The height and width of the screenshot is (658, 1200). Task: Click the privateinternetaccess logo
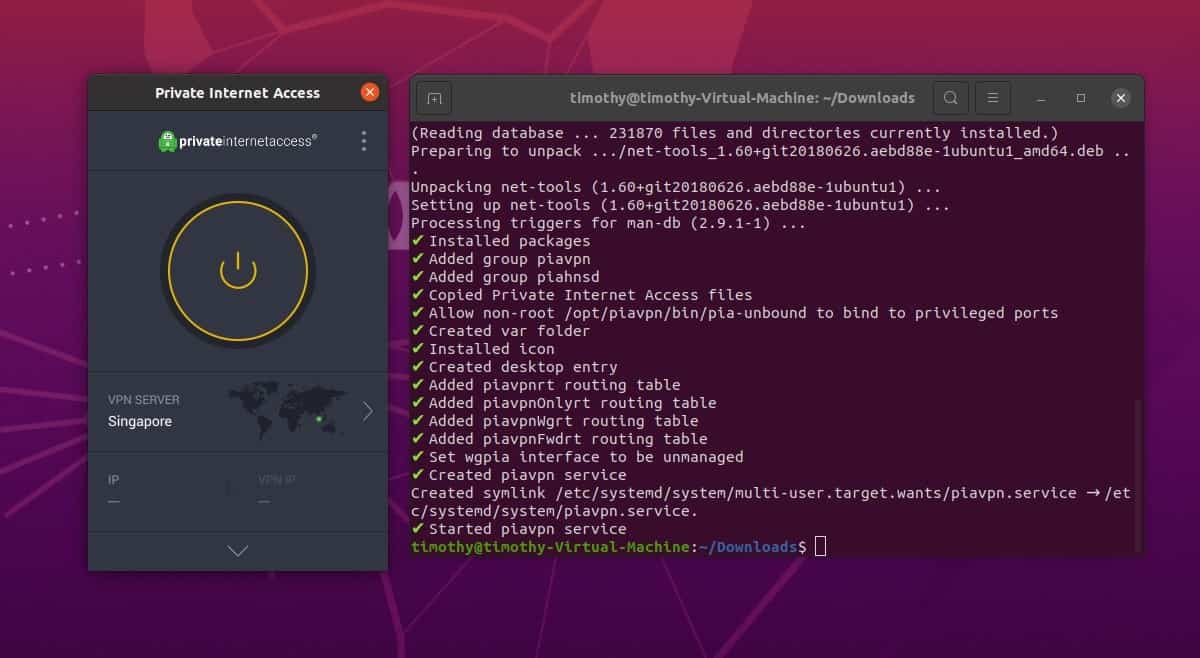tap(238, 141)
